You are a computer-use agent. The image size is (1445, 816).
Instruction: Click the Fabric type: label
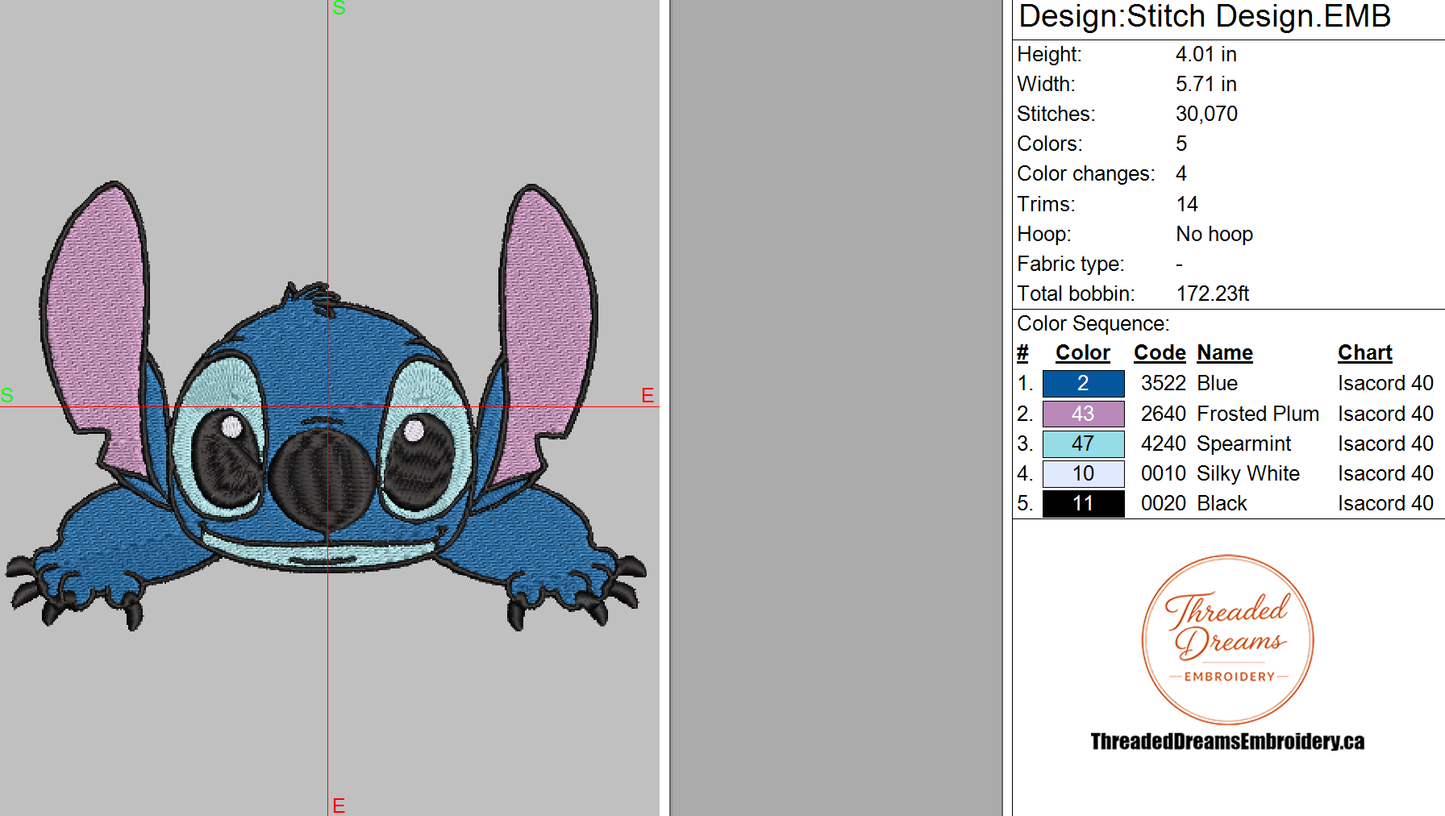click(x=1070, y=264)
